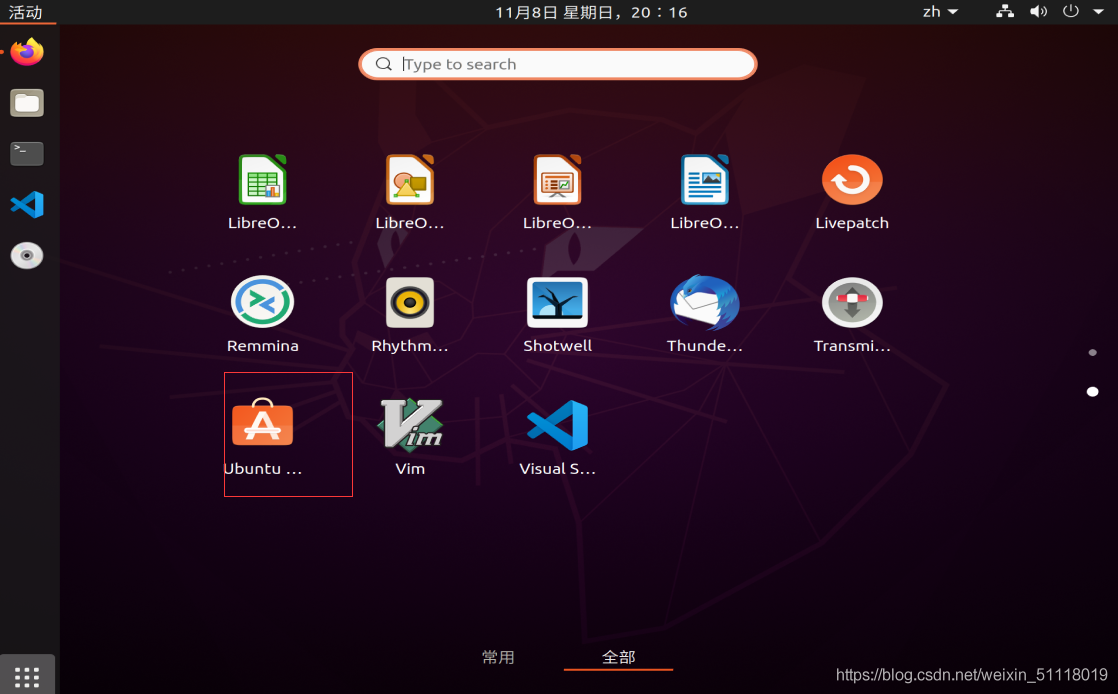Launch Thunderbird mail client
The height and width of the screenshot is (694, 1118).
704,302
